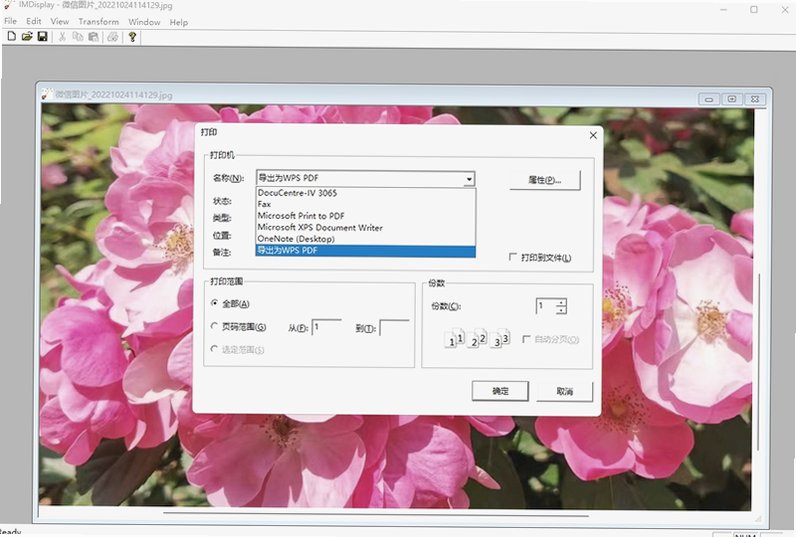This screenshot has width=796, height=537.
Task: Click the Paste toolbar icon
Action: [93, 37]
